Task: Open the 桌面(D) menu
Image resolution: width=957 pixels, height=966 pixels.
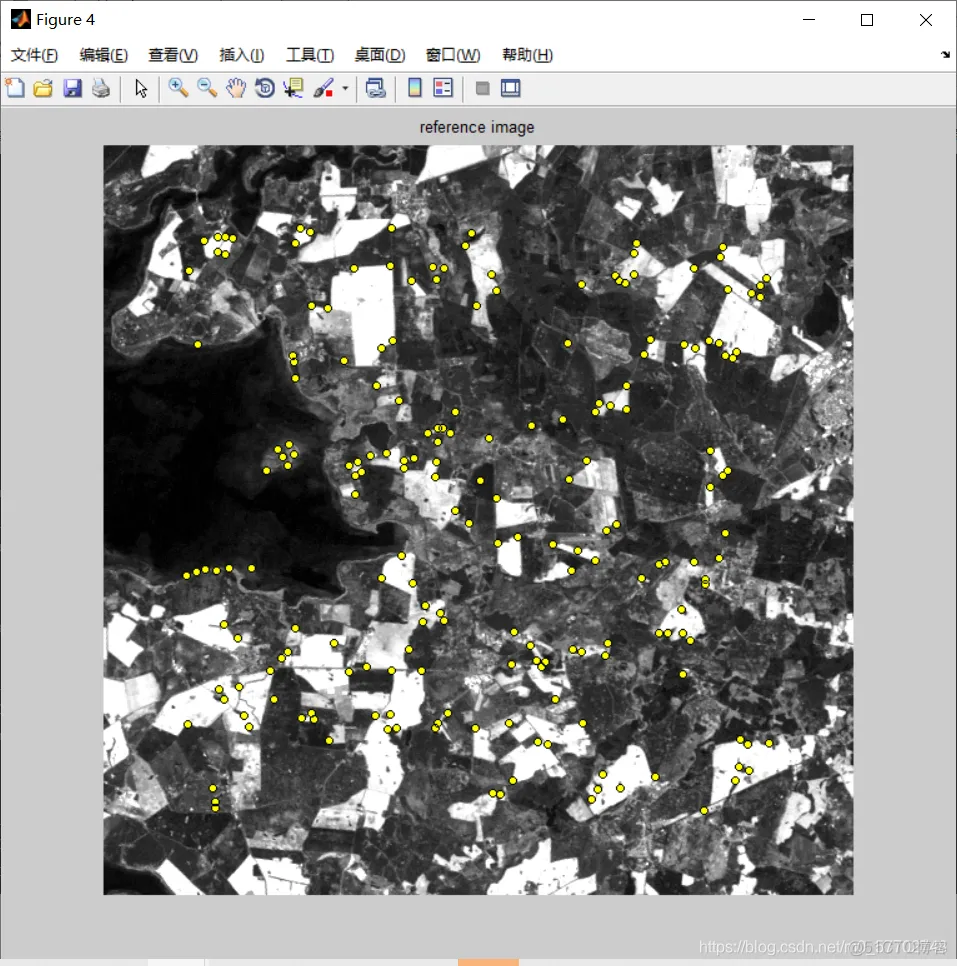Action: pos(380,55)
